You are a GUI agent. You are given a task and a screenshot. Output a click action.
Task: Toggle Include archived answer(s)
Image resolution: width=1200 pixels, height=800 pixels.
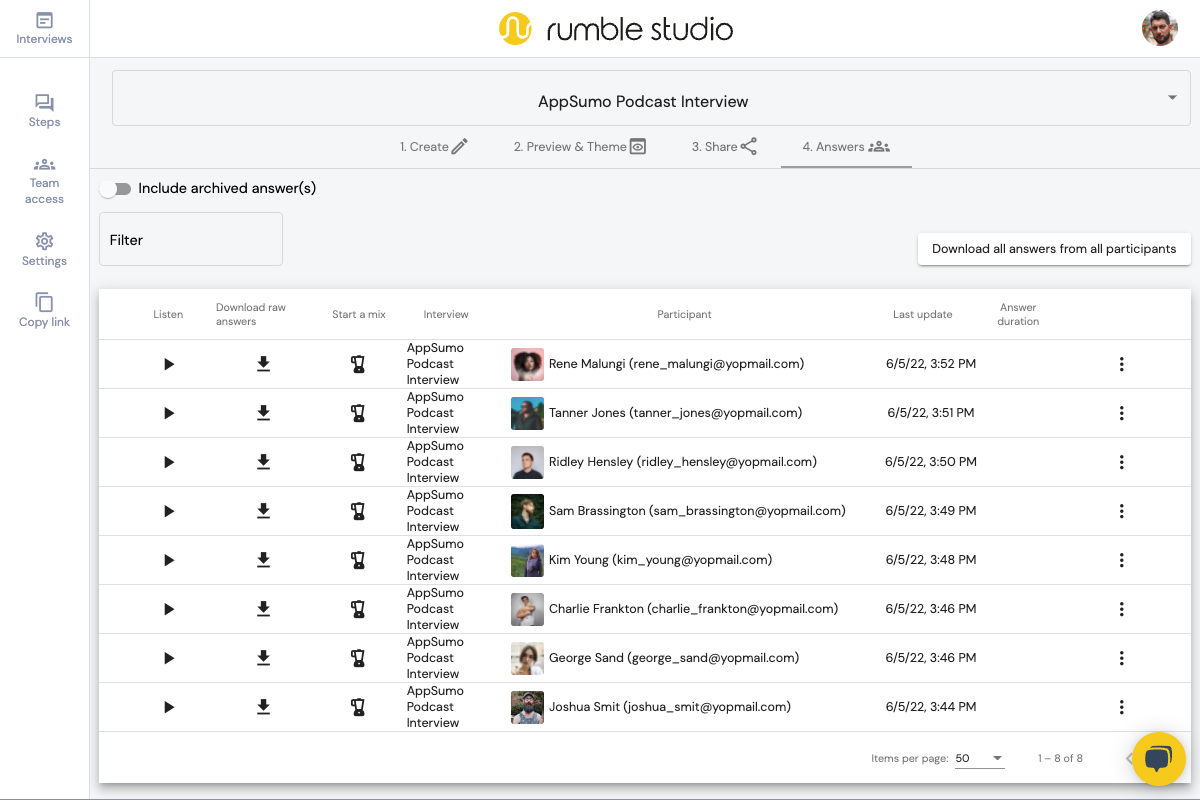(x=116, y=188)
